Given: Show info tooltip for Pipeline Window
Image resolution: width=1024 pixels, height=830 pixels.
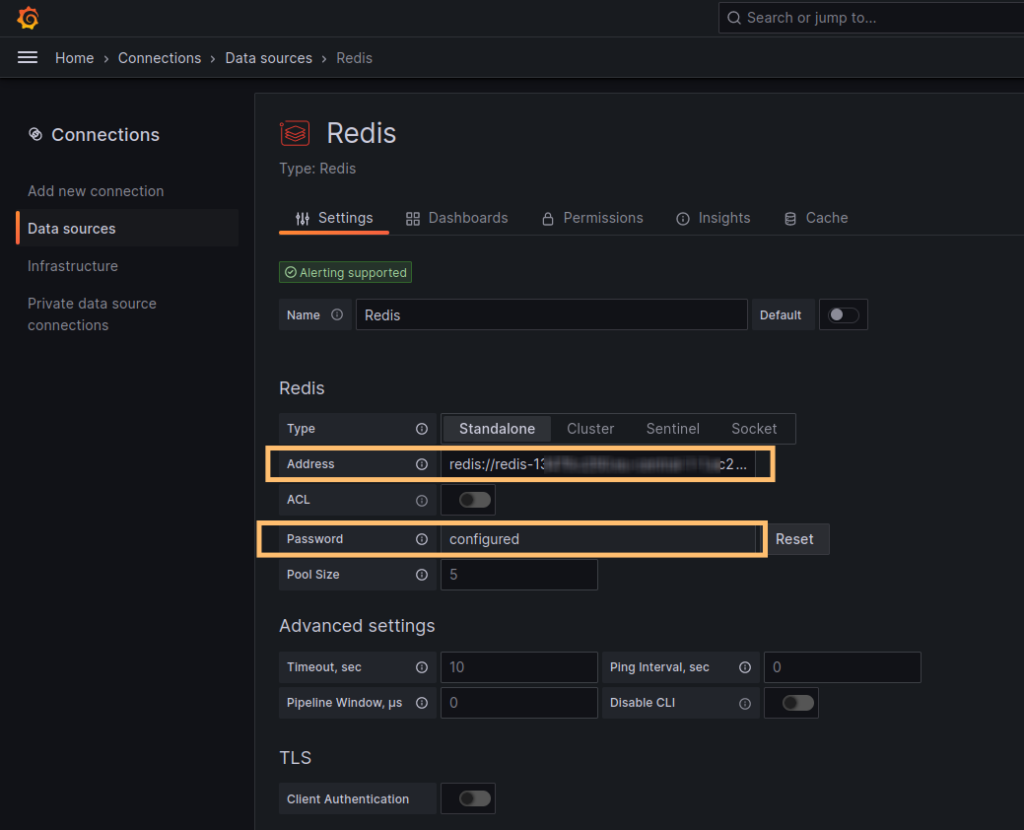Looking at the screenshot, I should 422,703.
